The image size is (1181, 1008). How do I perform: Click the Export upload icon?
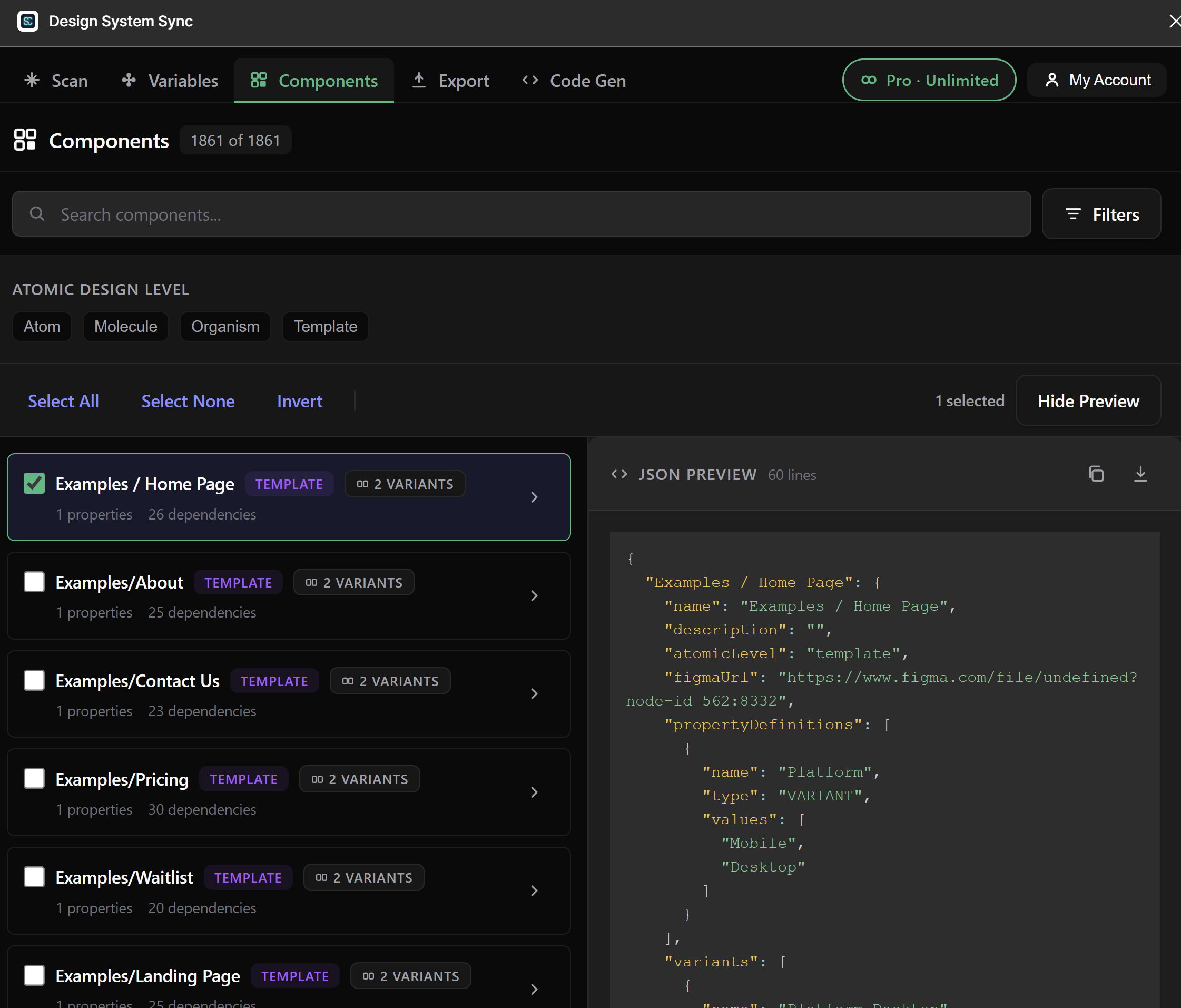[419, 81]
